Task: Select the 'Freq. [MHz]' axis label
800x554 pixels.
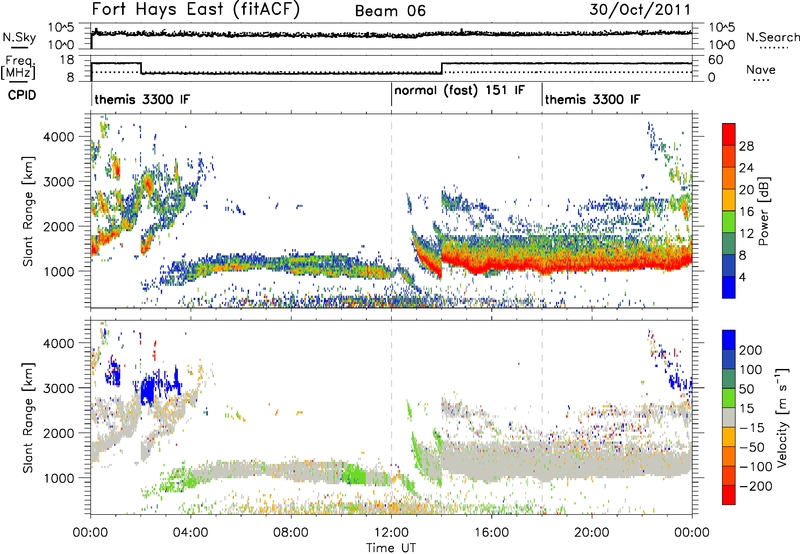Action: [x=18, y=68]
